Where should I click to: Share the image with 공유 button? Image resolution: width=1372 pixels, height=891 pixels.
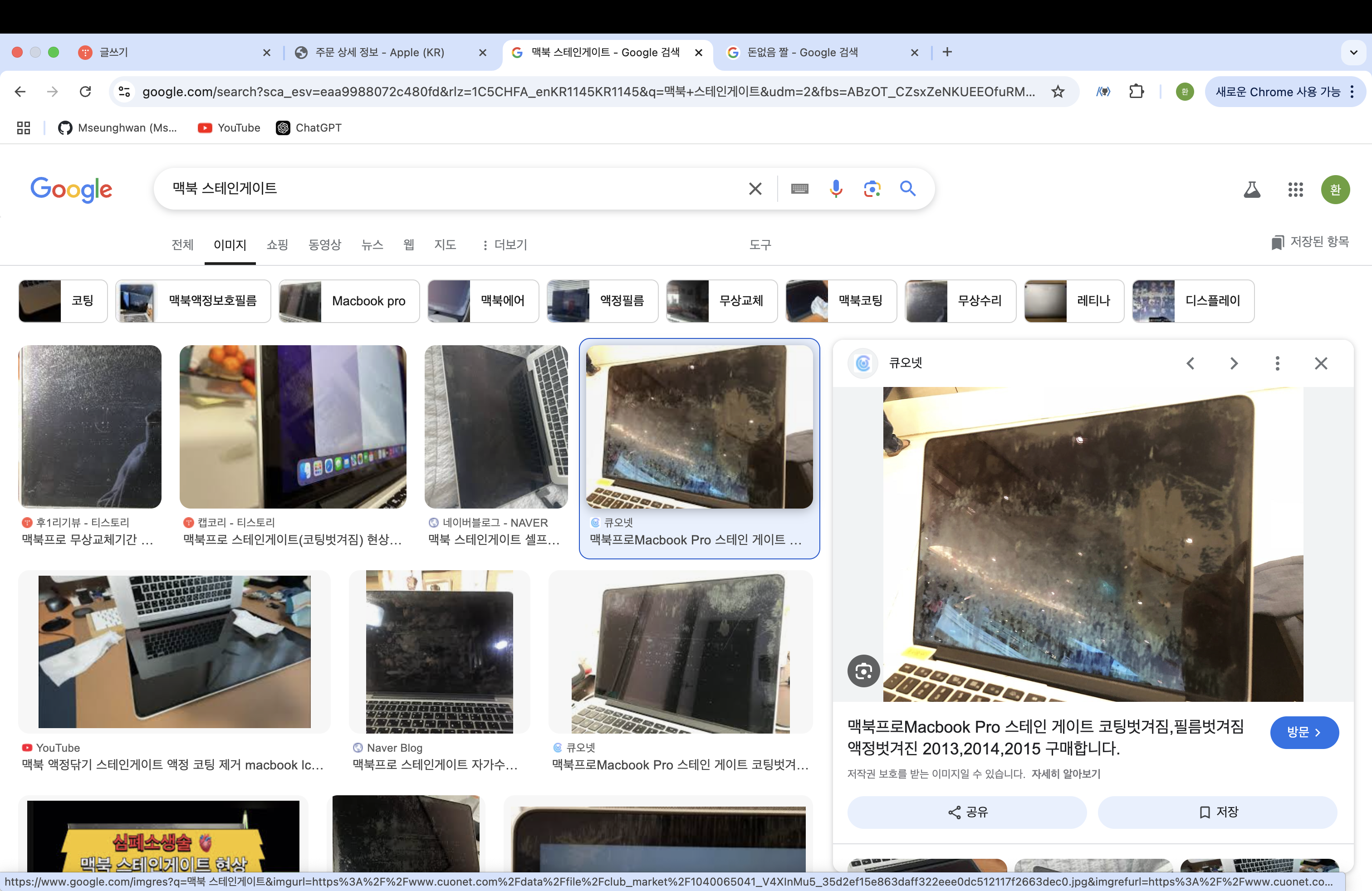click(967, 812)
